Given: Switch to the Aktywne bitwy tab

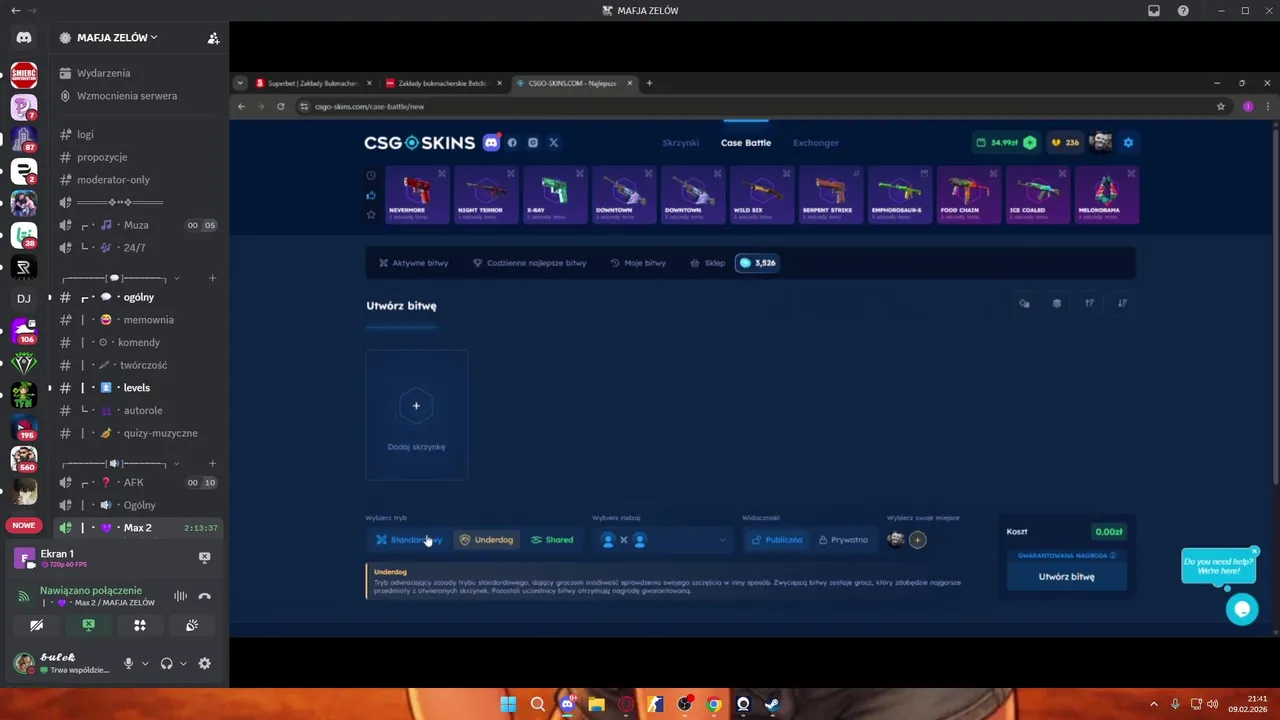Looking at the screenshot, I should tap(413, 263).
